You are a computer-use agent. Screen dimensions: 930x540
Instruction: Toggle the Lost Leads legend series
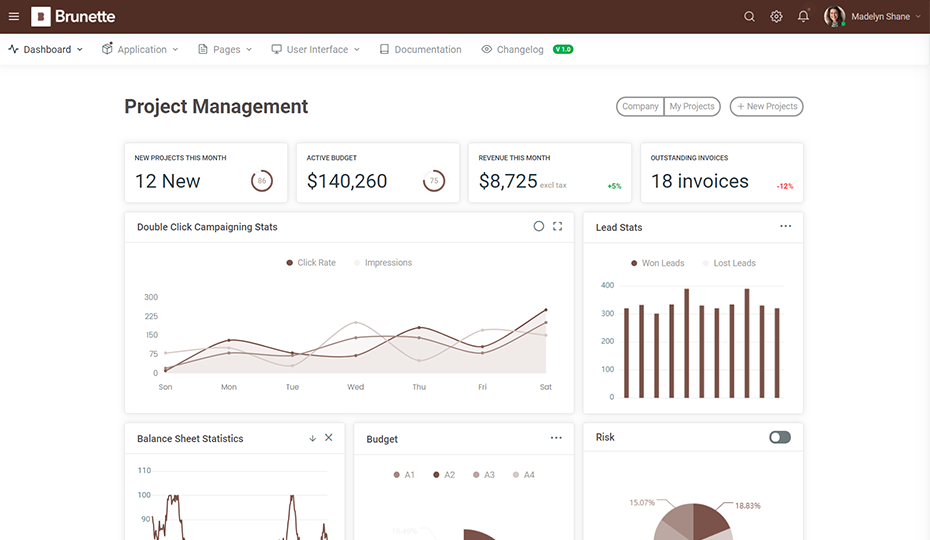(x=729, y=263)
